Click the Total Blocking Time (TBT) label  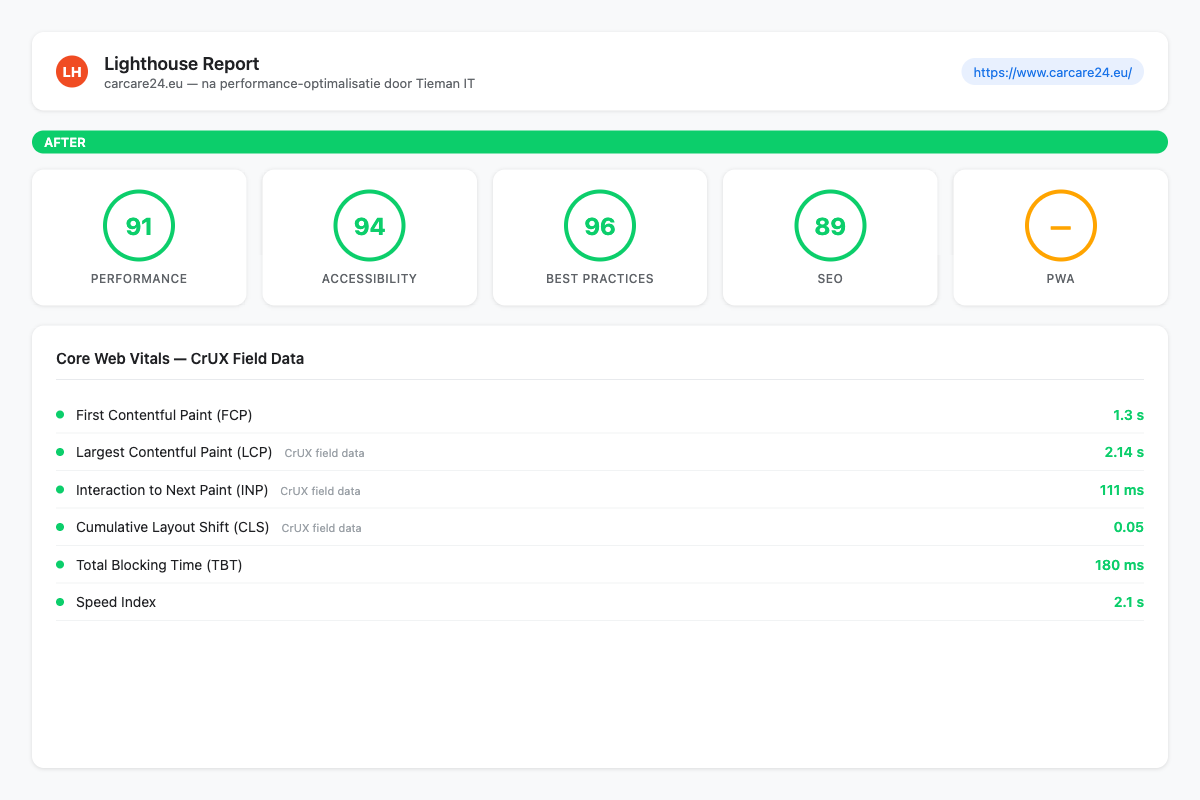[159, 565]
